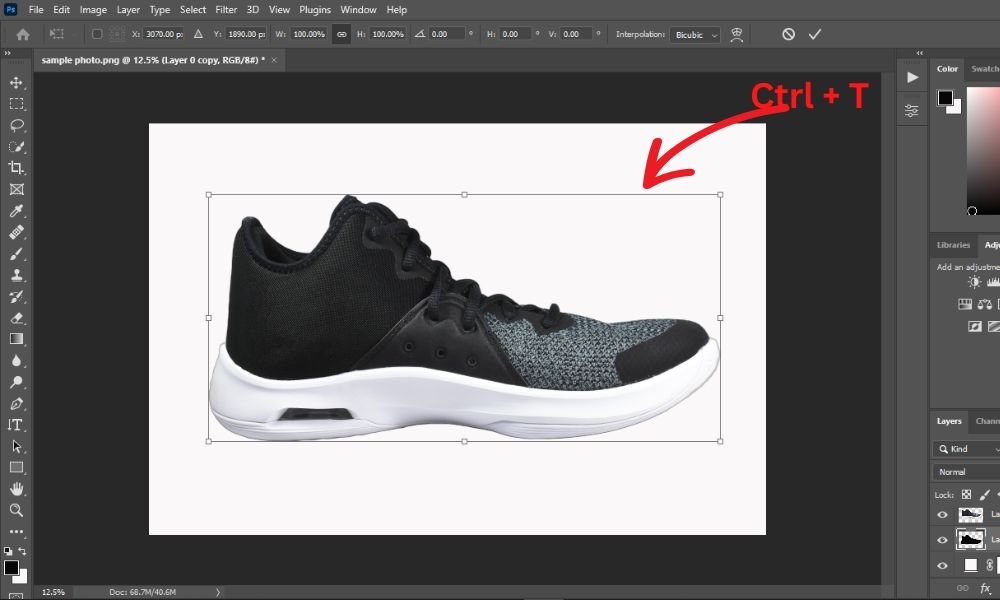Screen dimensions: 1000x600
Task: Select the Zoom tool
Action: click(16, 510)
